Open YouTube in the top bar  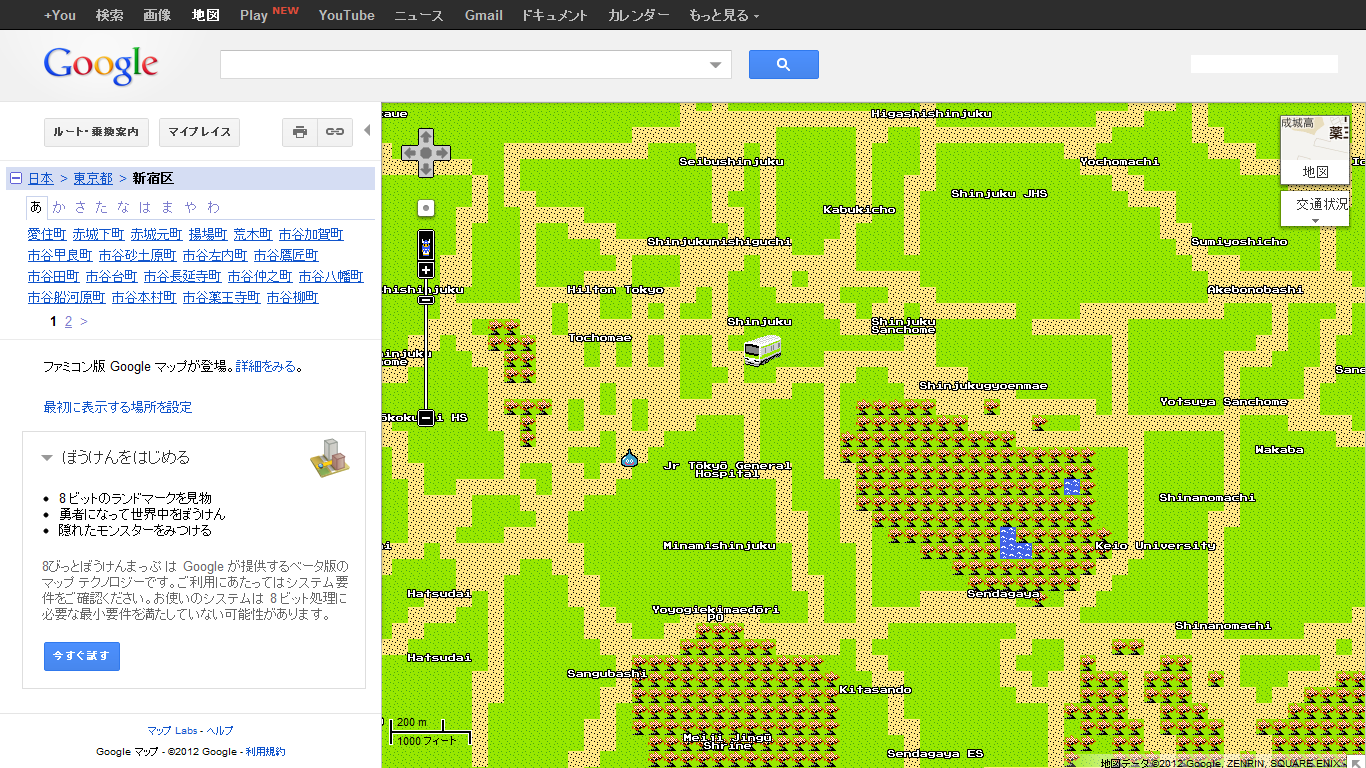pyautogui.click(x=346, y=15)
